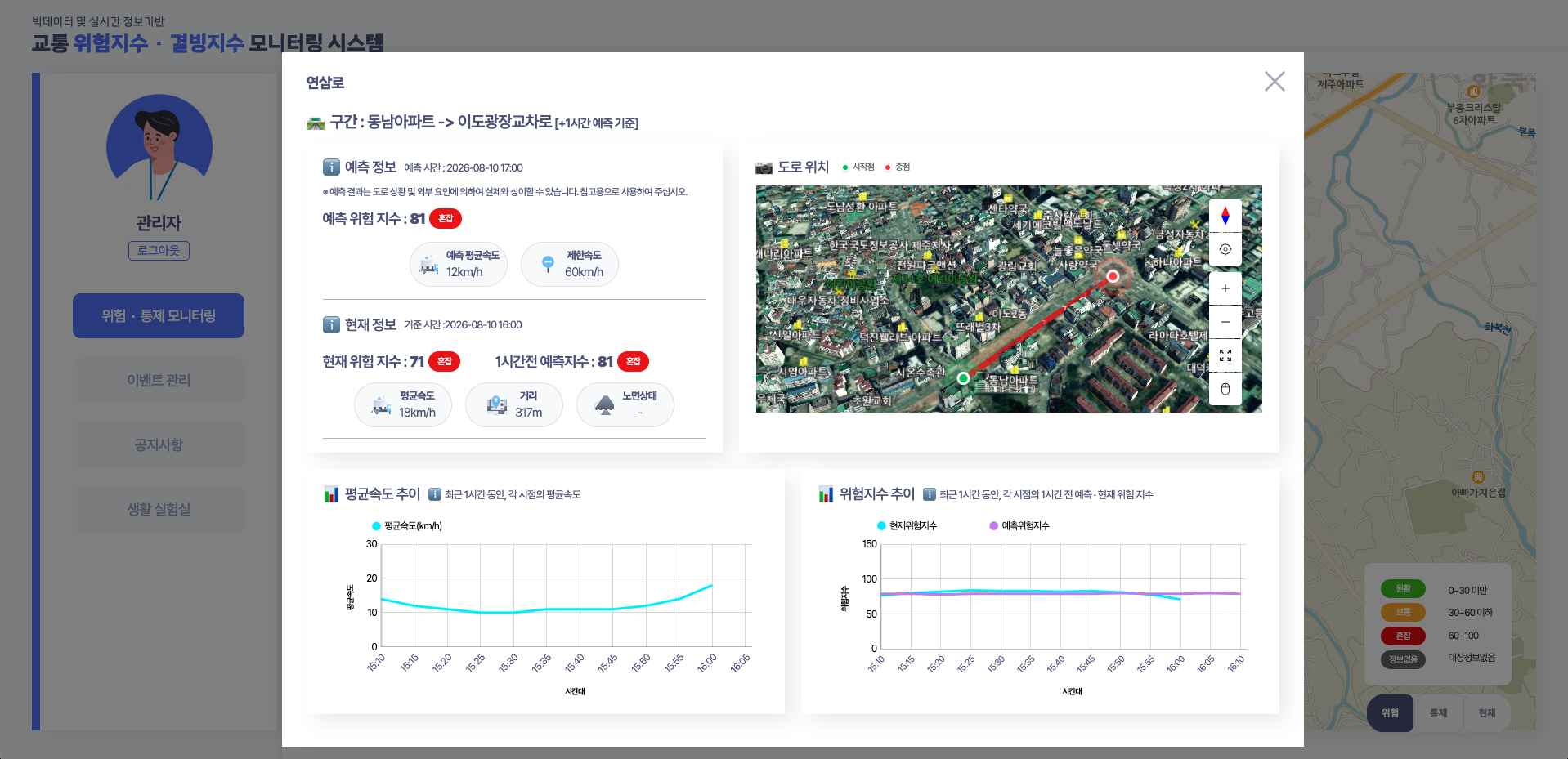Click the 로그아웃 button
The height and width of the screenshot is (759, 1568).
pyautogui.click(x=159, y=251)
